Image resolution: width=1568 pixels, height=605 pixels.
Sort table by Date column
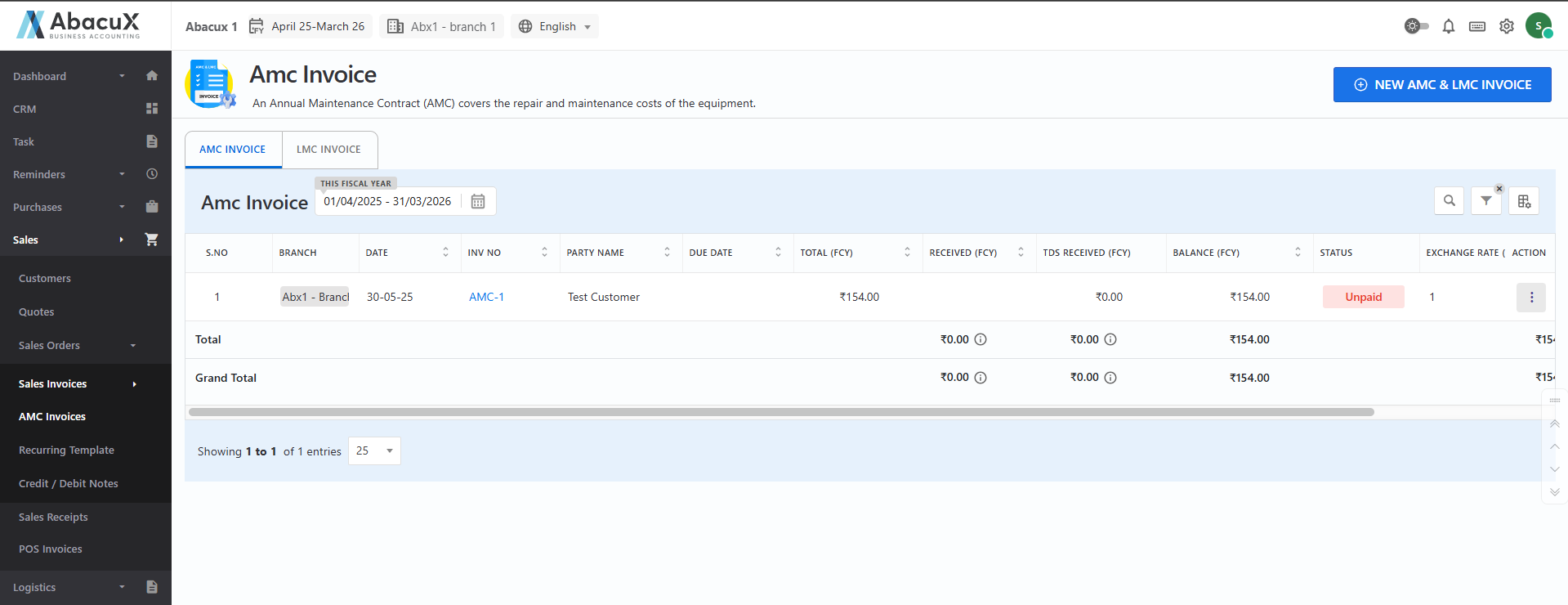tap(445, 253)
